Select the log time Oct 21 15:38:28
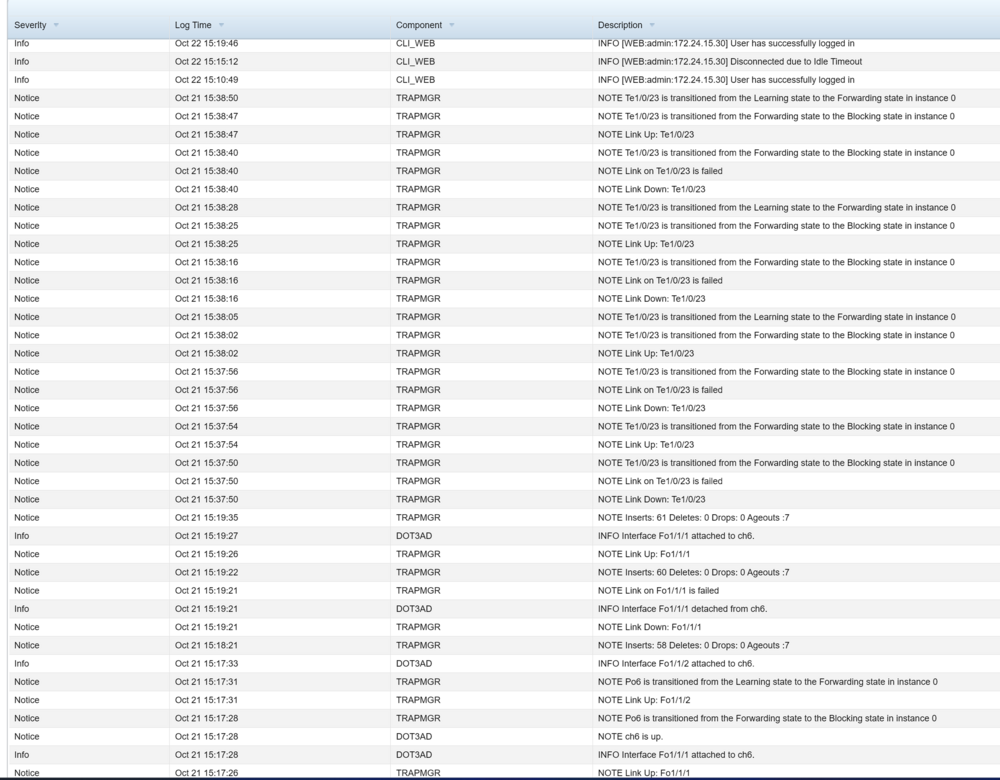 206,207
